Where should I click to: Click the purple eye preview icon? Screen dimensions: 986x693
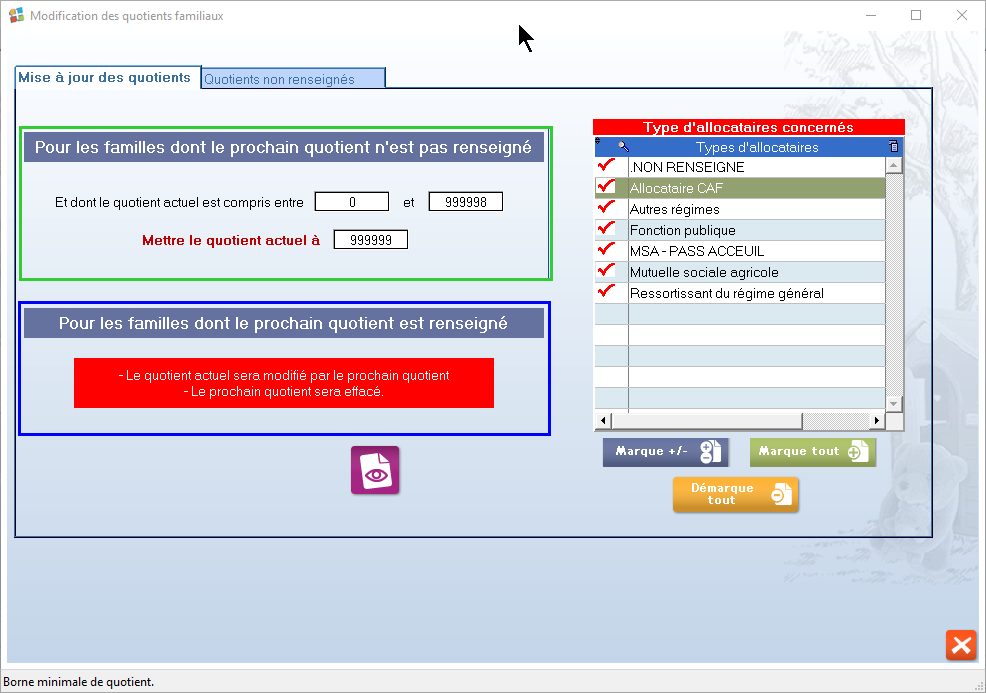point(375,470)
